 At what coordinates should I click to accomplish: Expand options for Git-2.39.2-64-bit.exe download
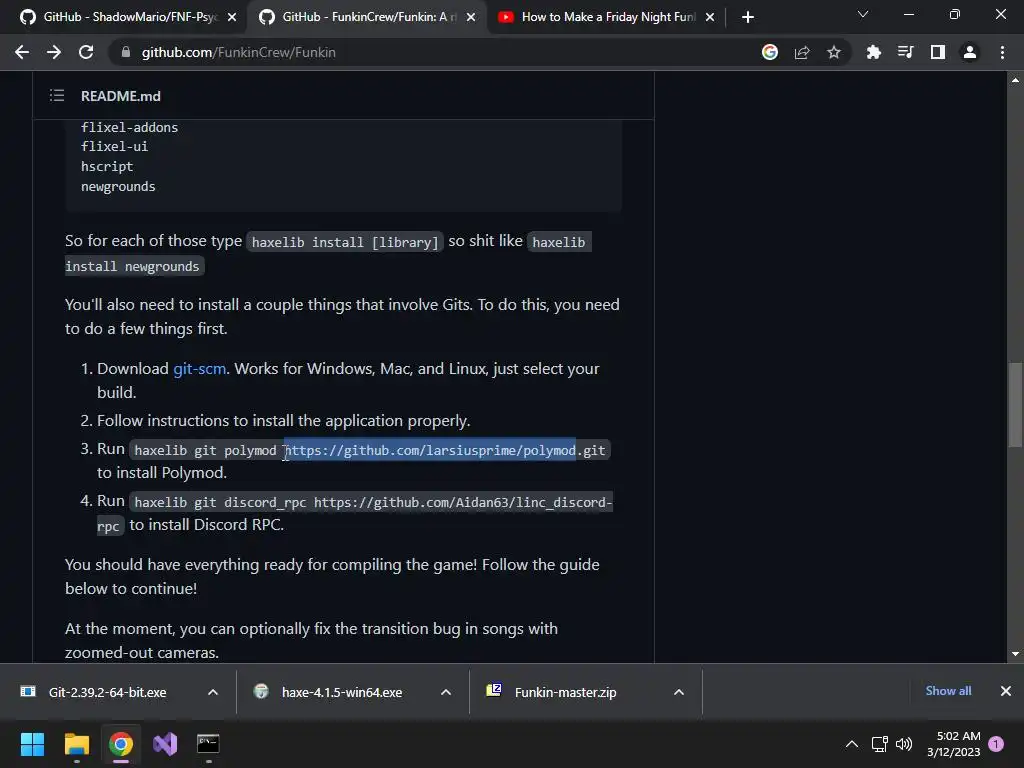pos(212,692)
